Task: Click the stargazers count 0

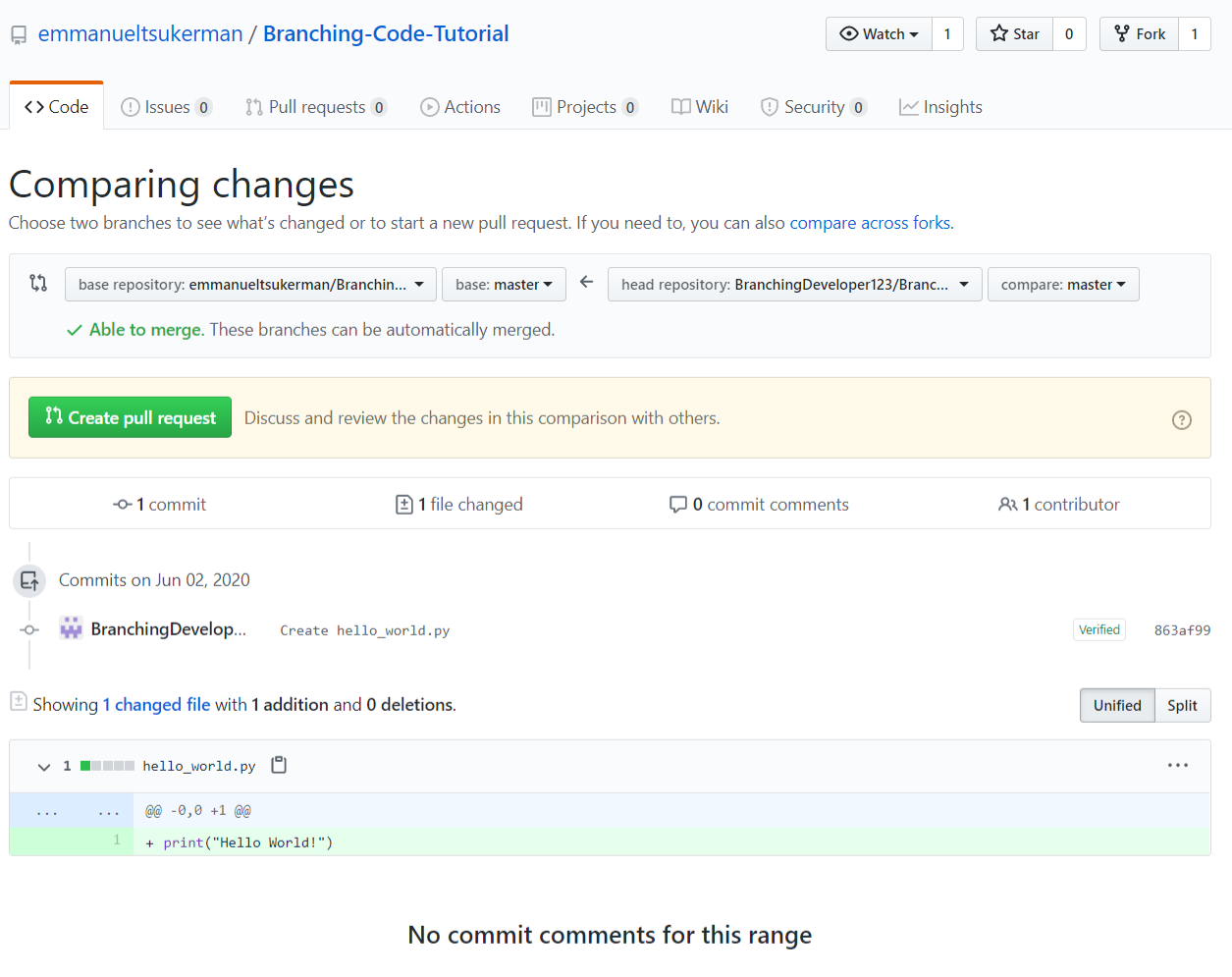Action: coord(1069,33)
